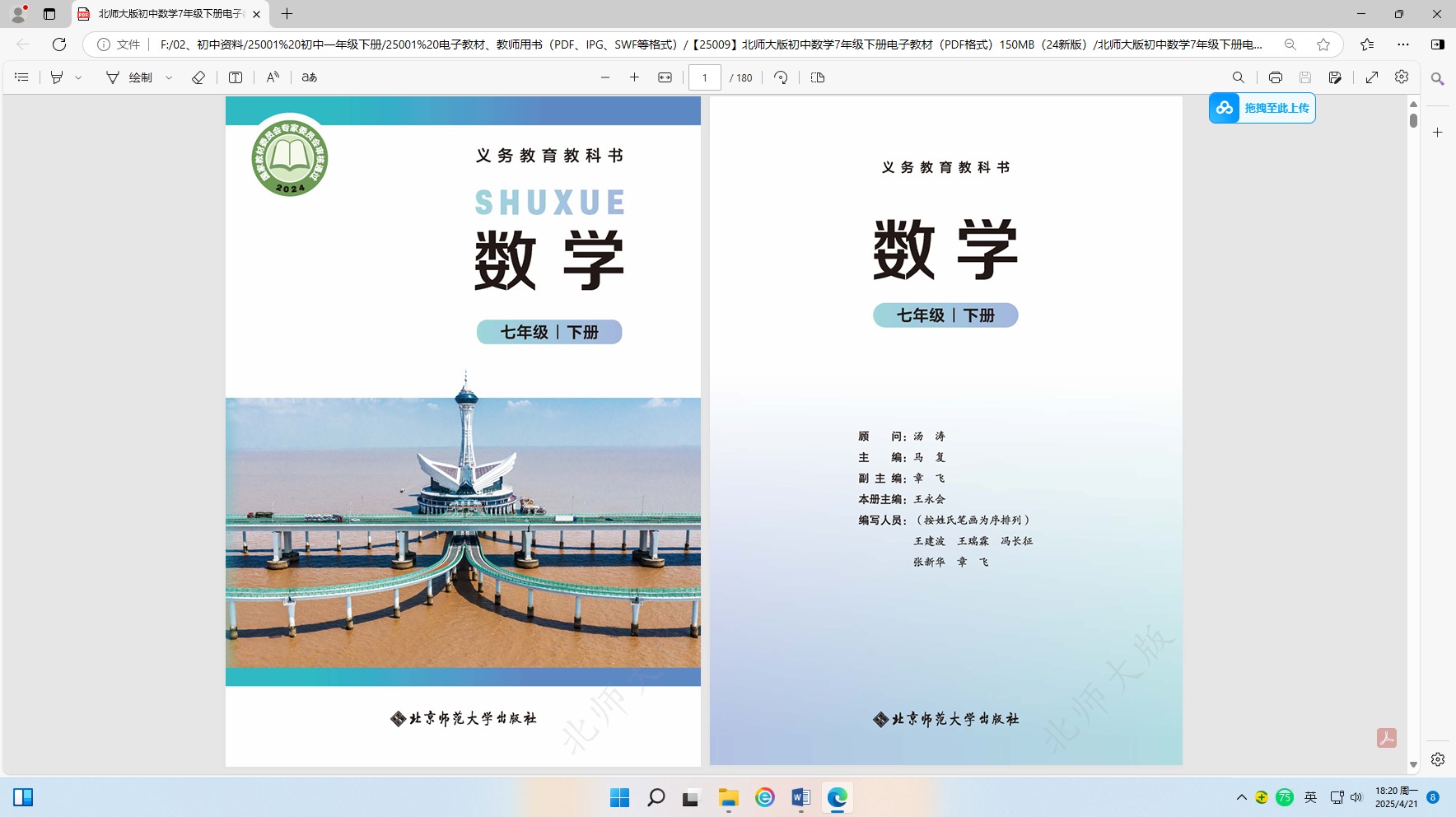This screenshot has height=817, width=1456.
Task: Zoom in using the plus button
Action: pos(634,77)
